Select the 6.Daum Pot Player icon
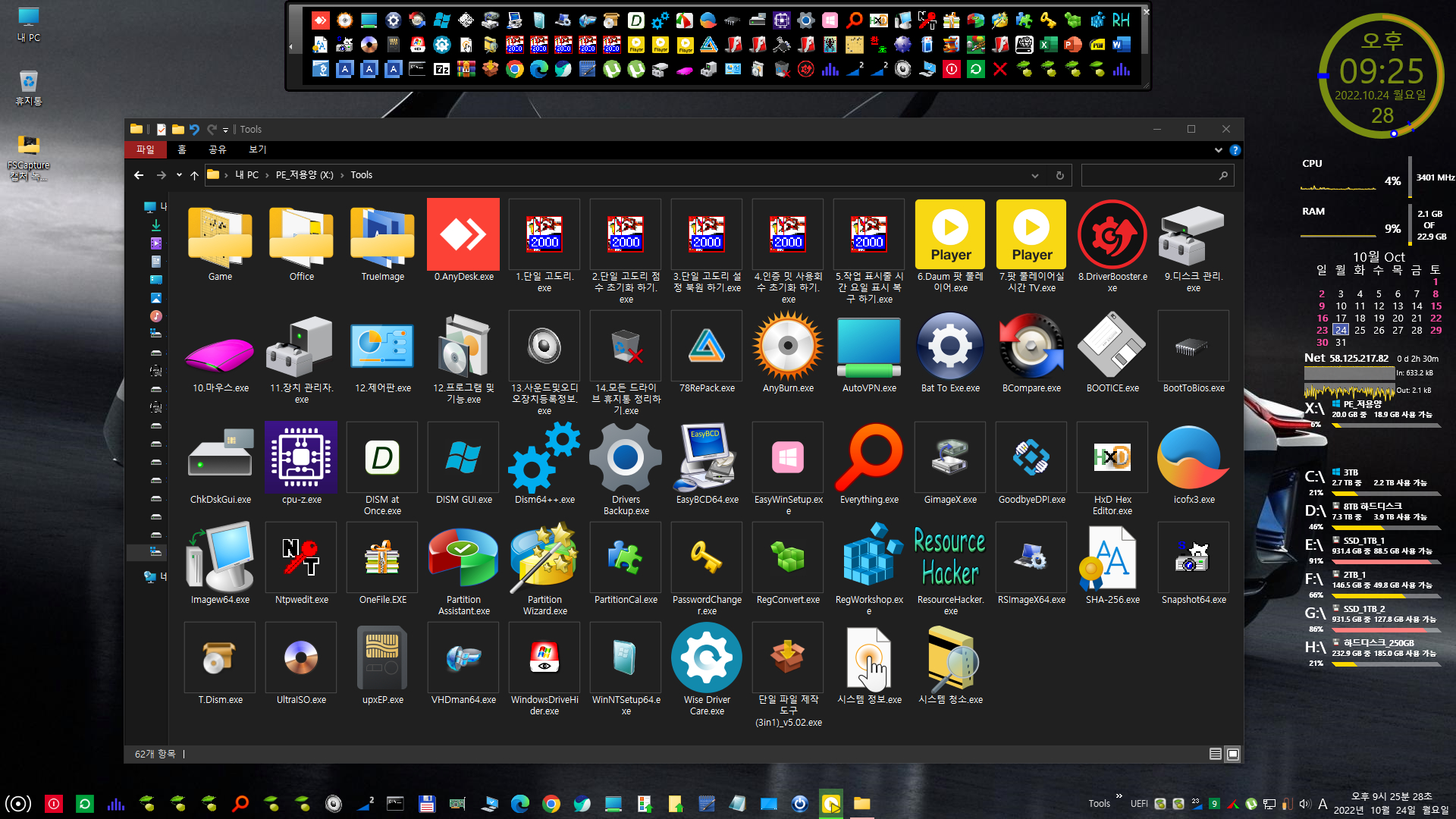The image size is (1456, 819). [x=950, y=234]
